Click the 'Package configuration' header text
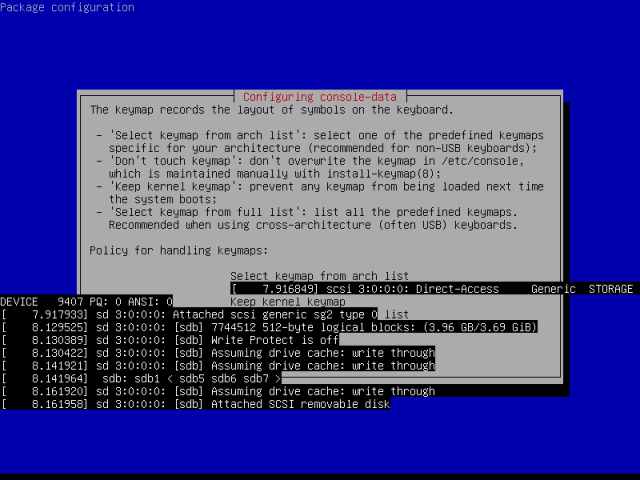The image size is (640, 480). click(67, 7)
